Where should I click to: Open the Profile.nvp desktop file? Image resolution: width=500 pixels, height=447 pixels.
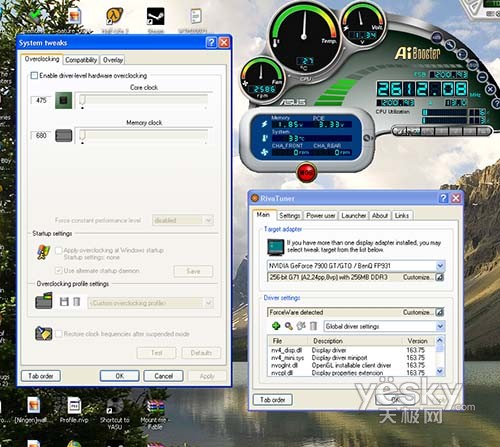[x=74, y=410]
